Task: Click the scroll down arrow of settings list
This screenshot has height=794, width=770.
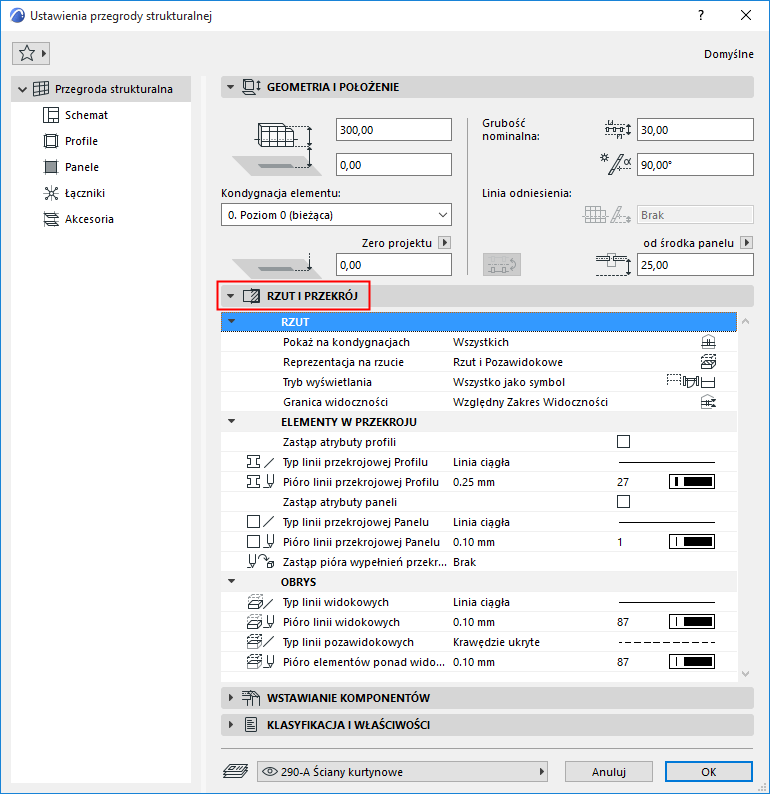Action: pos(745,673)
